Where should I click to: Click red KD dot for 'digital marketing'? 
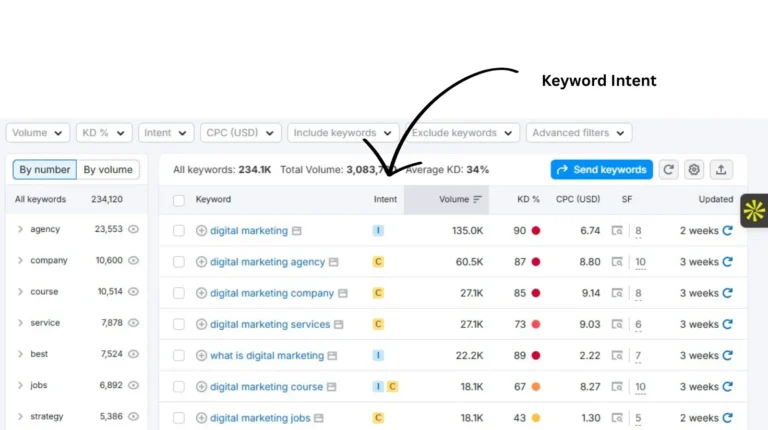point(536,231)
